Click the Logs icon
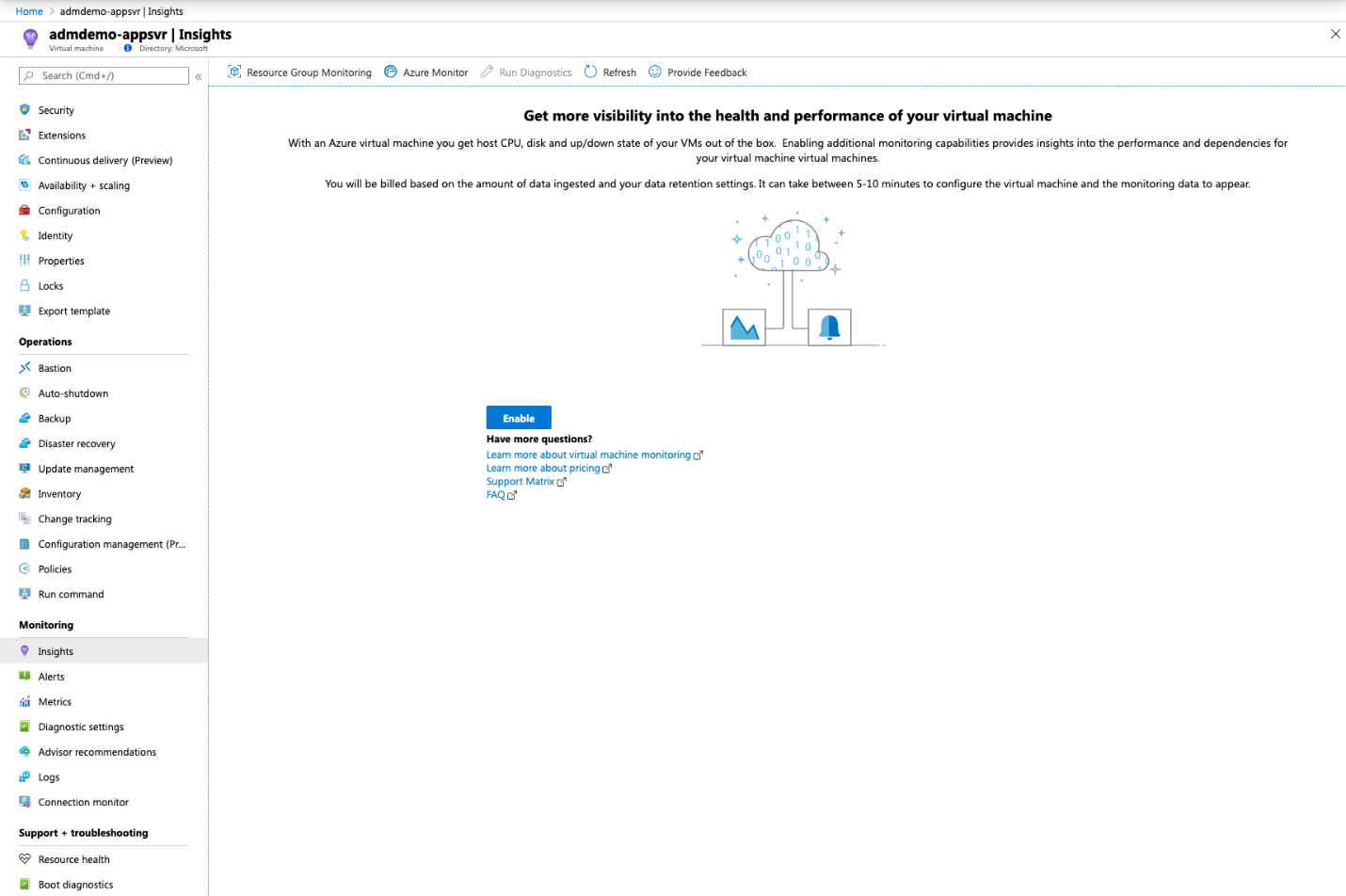The height and width of the screenshot is (896, 1346). tap(24, 776)
